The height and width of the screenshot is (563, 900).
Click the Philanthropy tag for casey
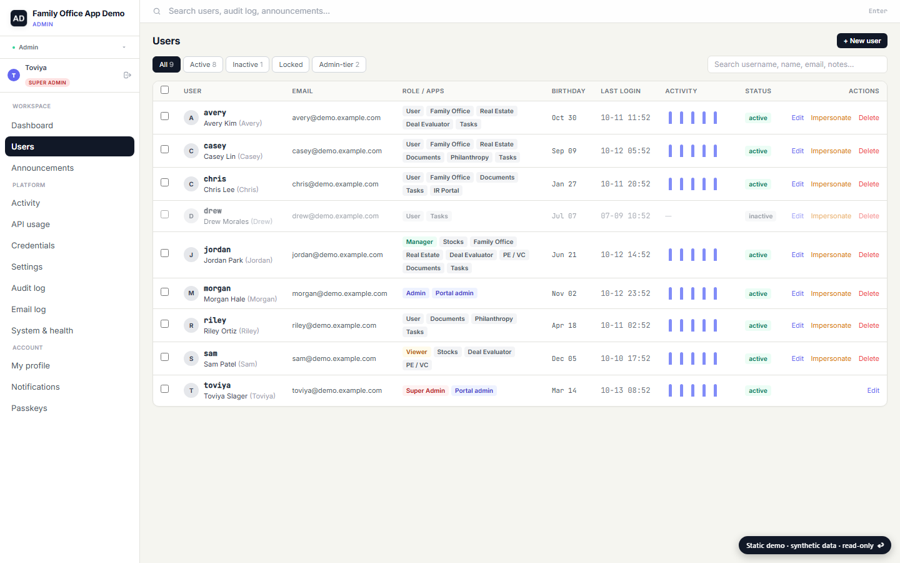pos(469,157)
